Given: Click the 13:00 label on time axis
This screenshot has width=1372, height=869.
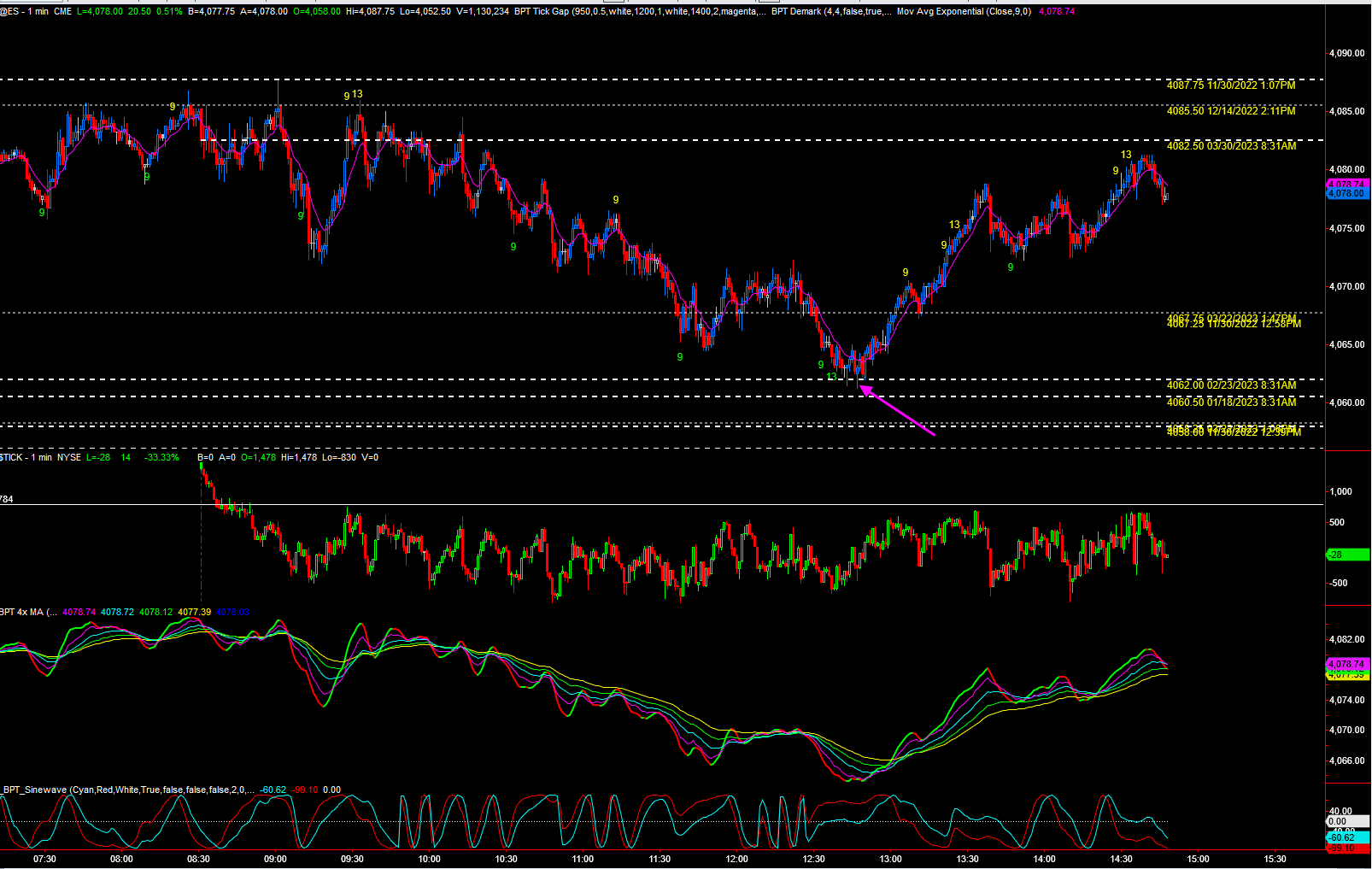Looking at the screenshot, I should coord(890,860).
